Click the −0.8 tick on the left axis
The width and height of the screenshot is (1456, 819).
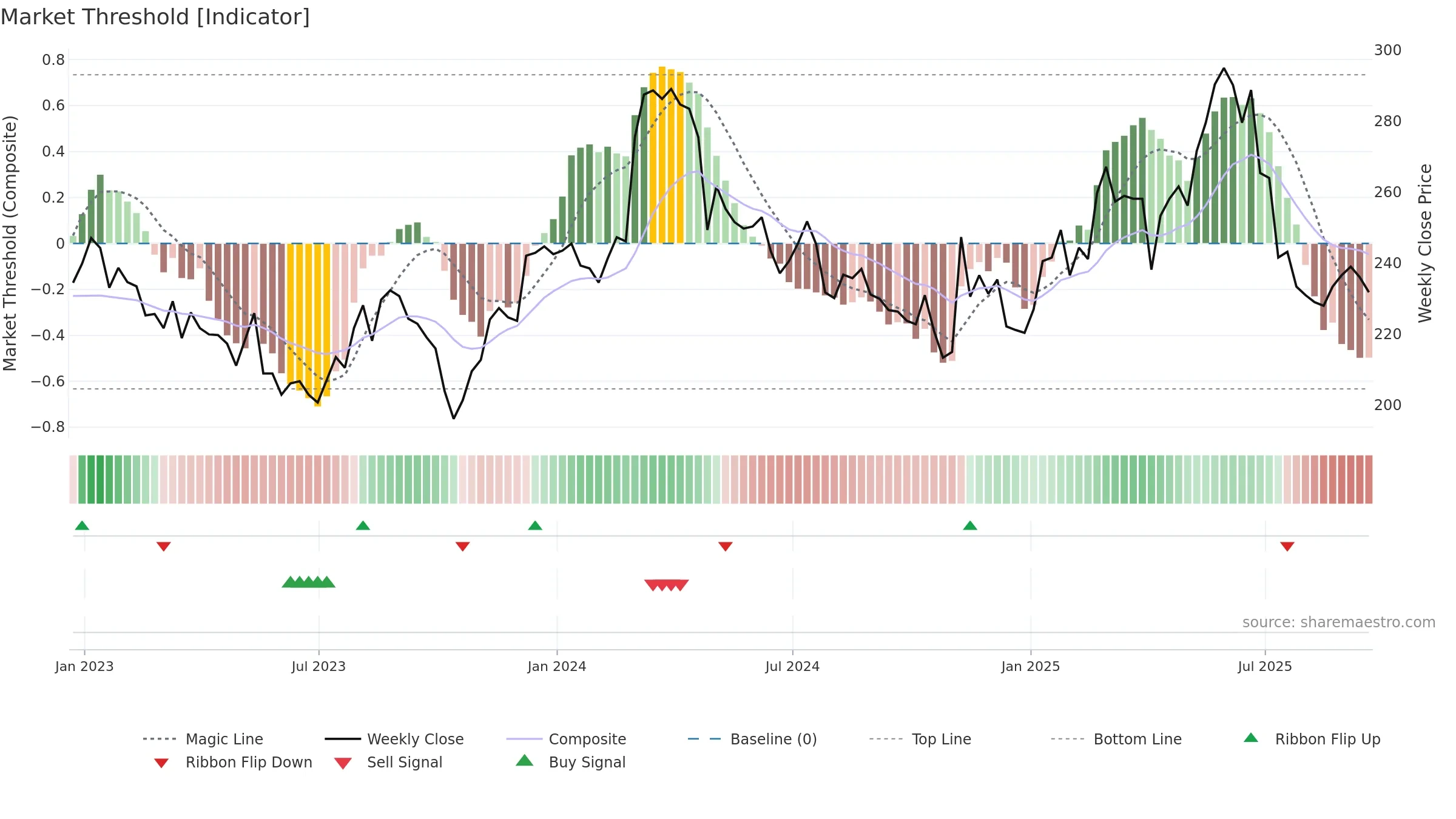point(48,427)
